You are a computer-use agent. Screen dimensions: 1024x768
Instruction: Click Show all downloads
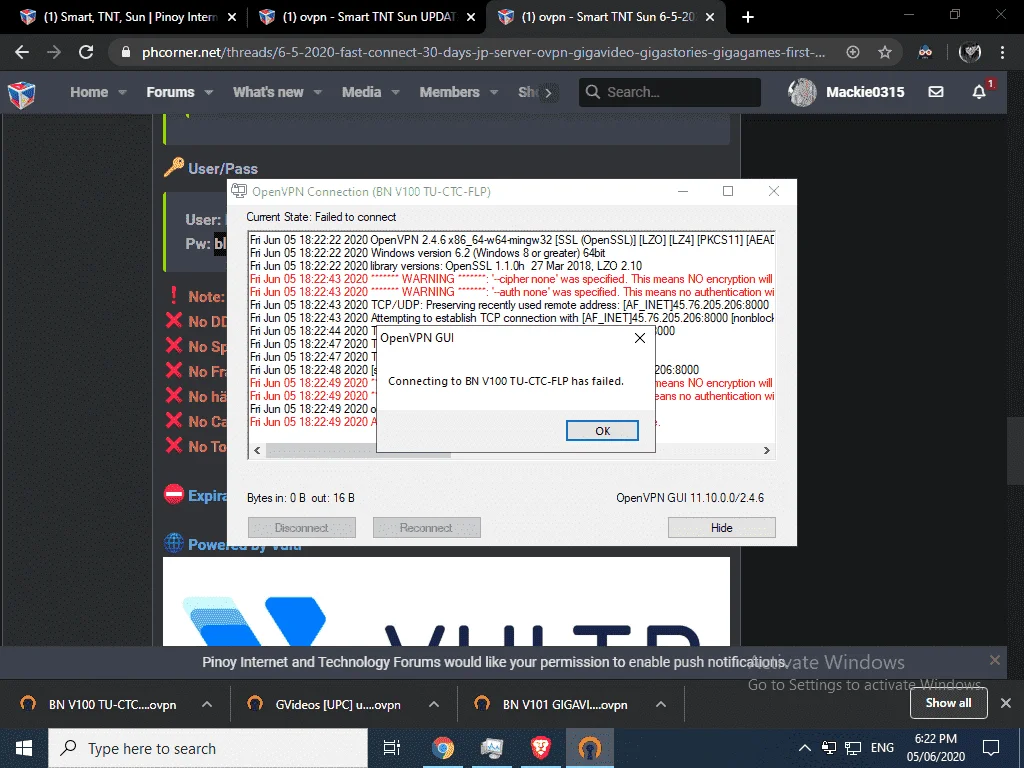[x=948, y=703]
